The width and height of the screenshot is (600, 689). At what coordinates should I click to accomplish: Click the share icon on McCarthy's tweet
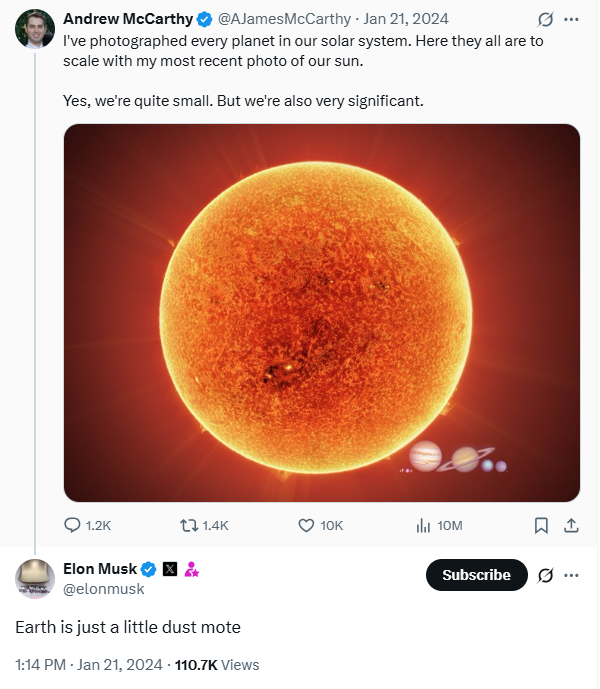pyautogui.click(x=572, y=525)
